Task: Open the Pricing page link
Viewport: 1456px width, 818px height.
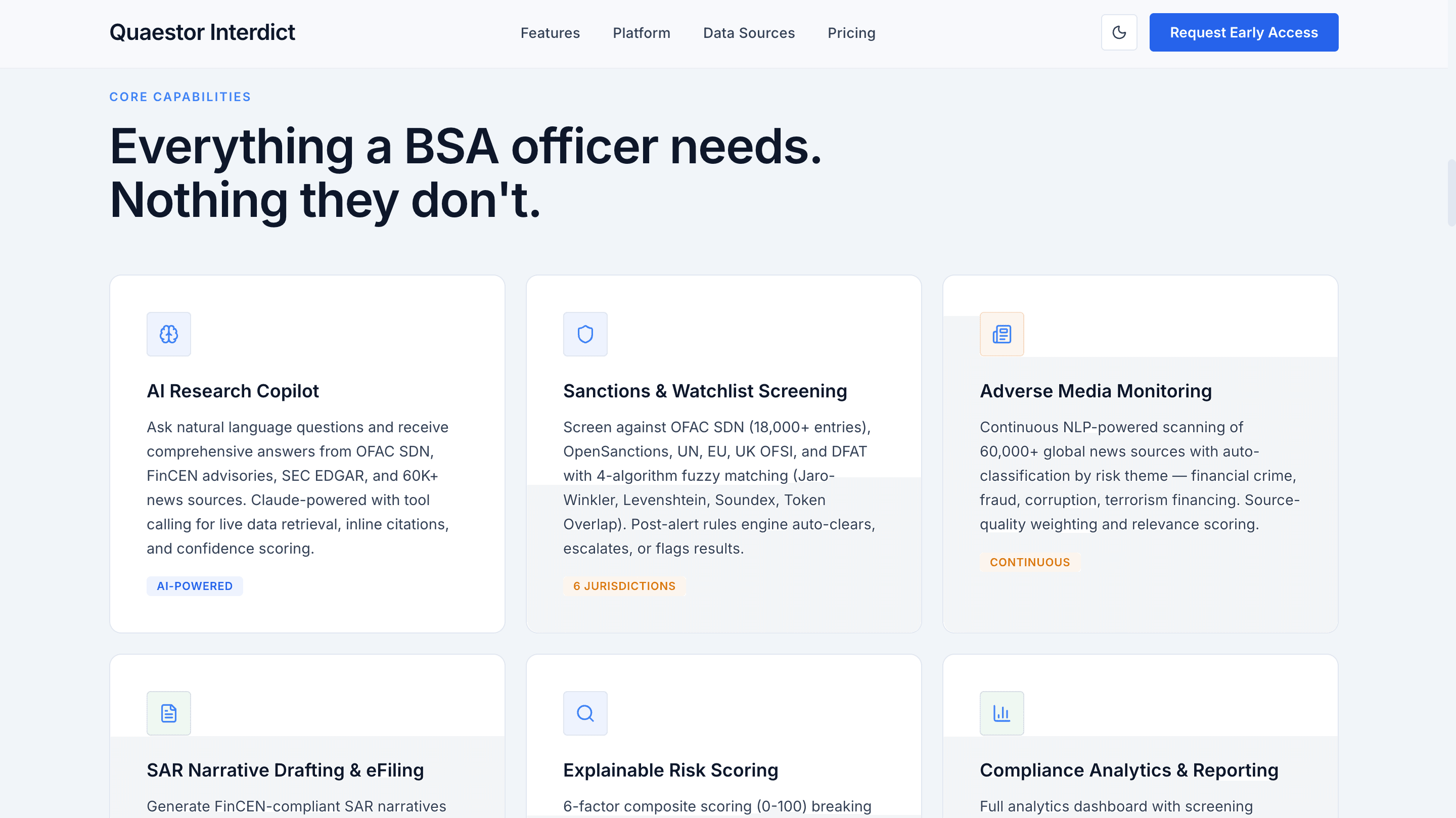Action: pos(851,33)
